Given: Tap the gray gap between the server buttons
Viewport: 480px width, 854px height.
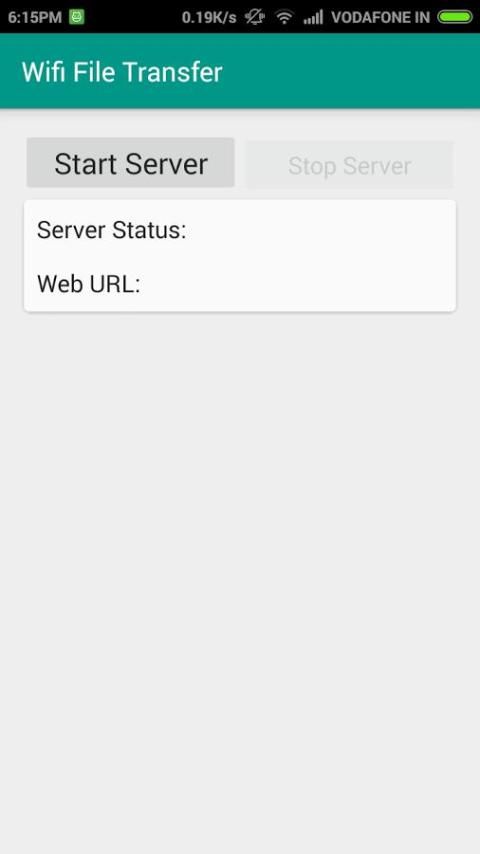Looking at the screenshot, I should 241,164.
